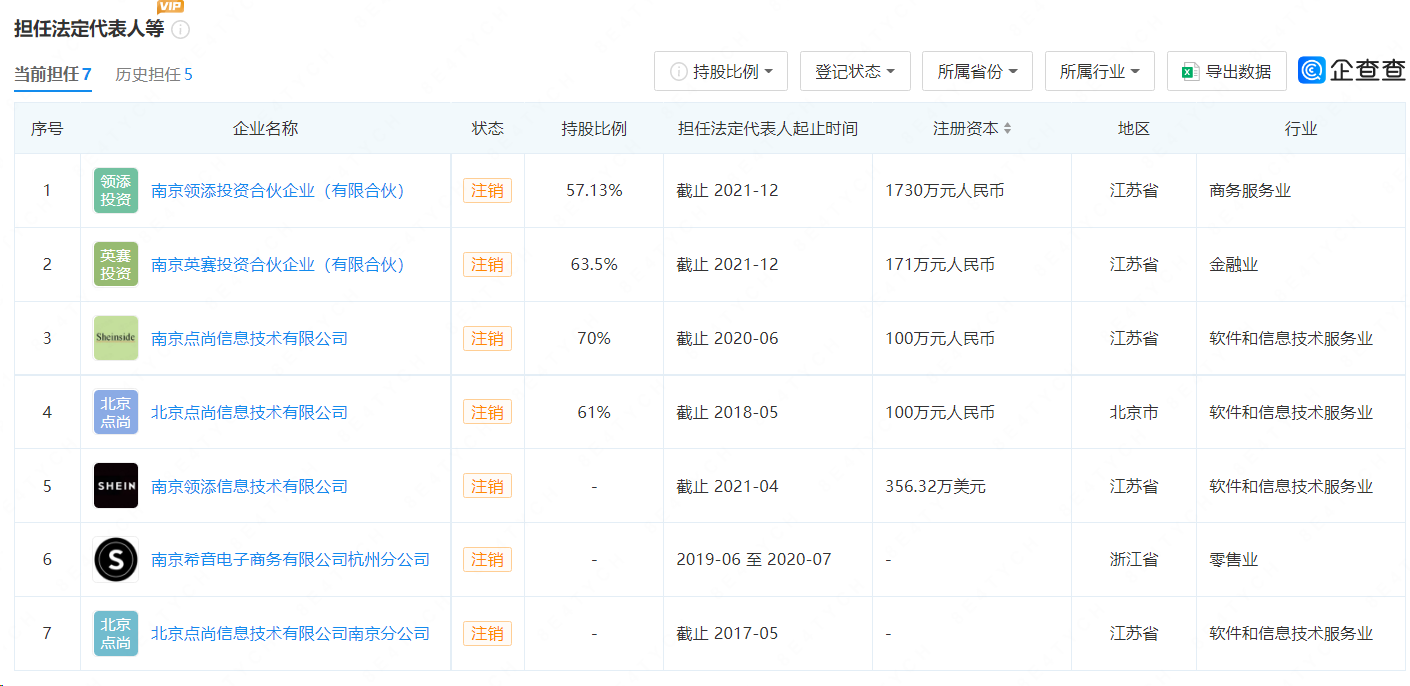Click the Sheinside logo thumbnail

(116, 338)
